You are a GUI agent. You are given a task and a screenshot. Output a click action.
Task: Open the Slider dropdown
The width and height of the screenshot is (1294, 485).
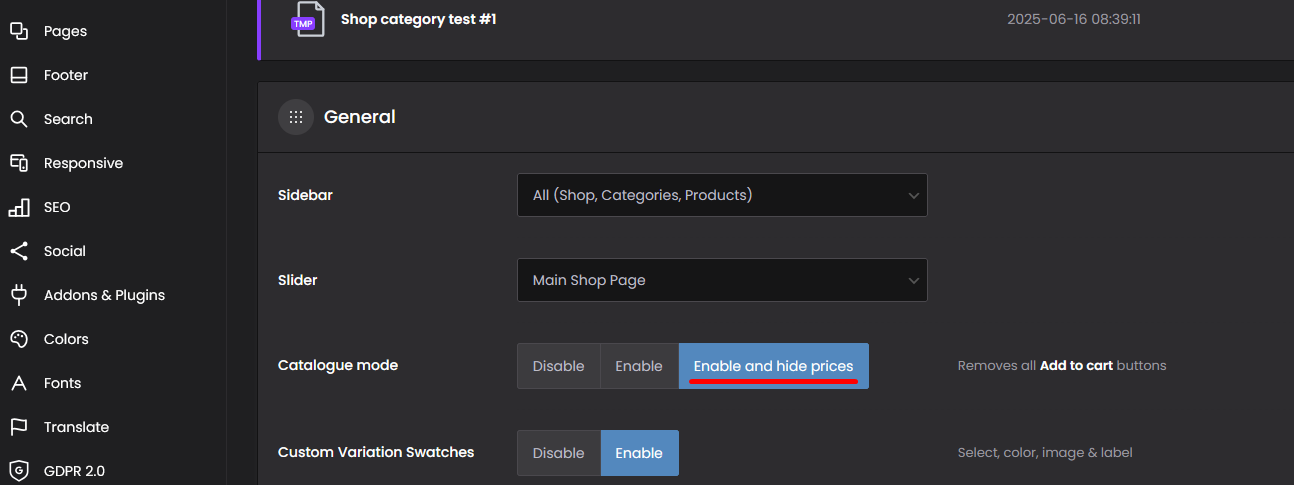[x=721, y=280]
